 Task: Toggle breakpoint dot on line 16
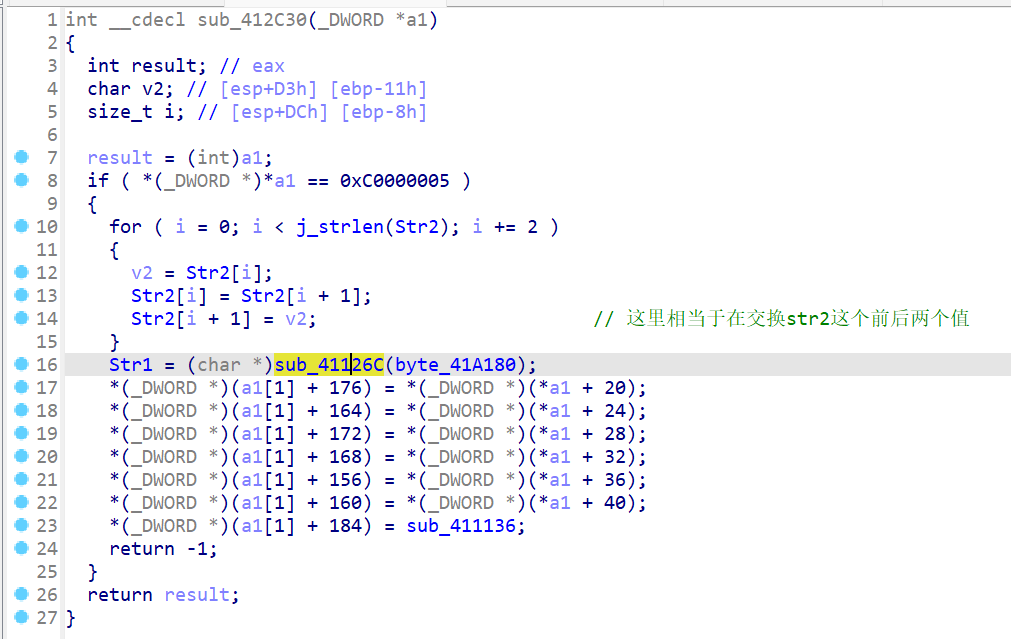[x=21, y=364]
